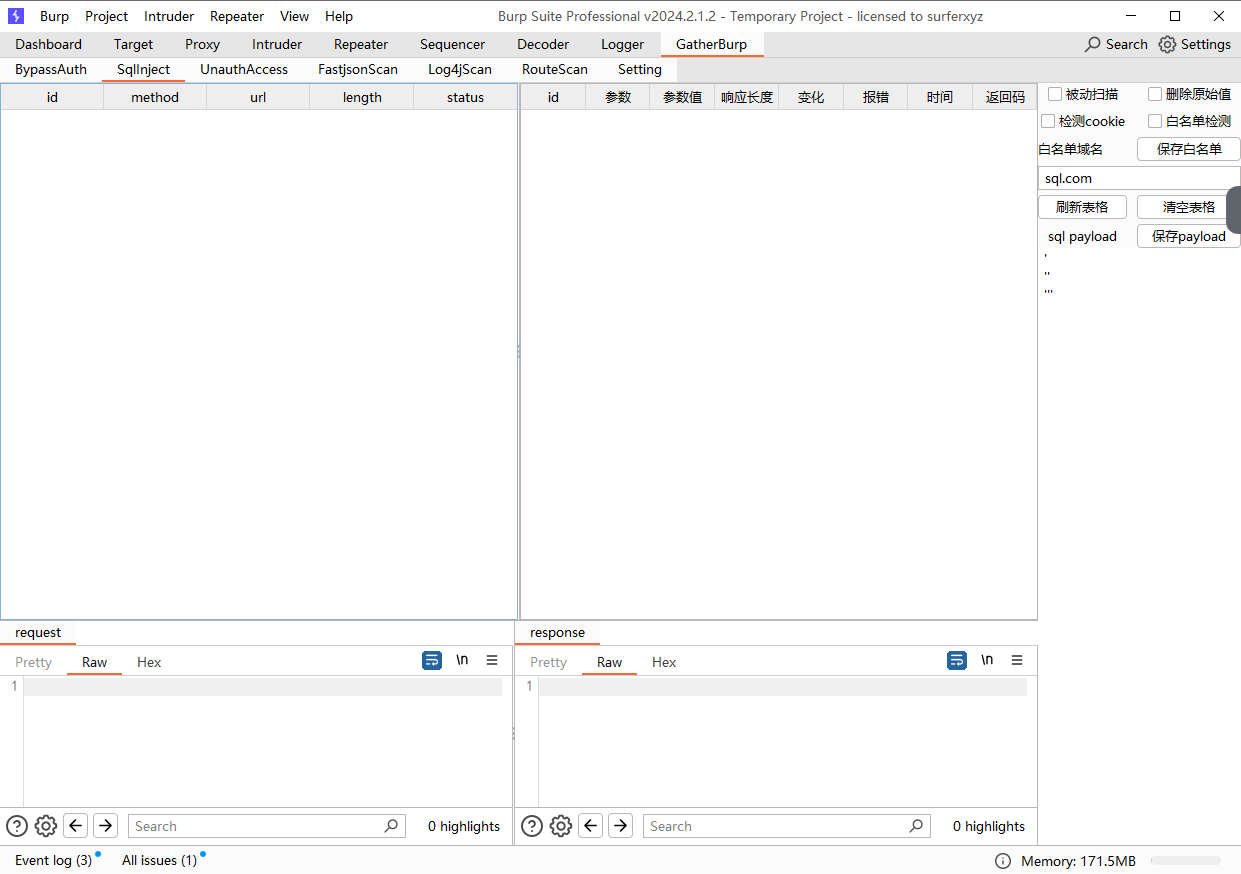Open the Help menu
1241x874 pixels.
[339, 16]
